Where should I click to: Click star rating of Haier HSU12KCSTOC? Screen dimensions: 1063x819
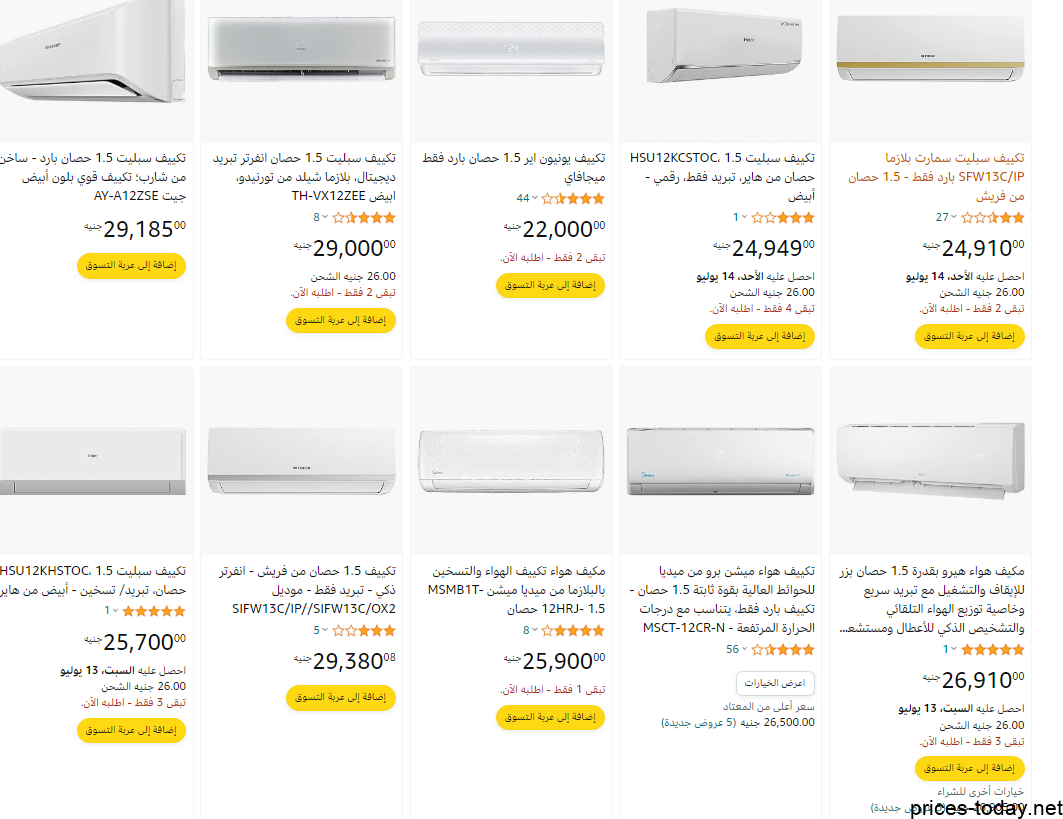pos(783,218)
